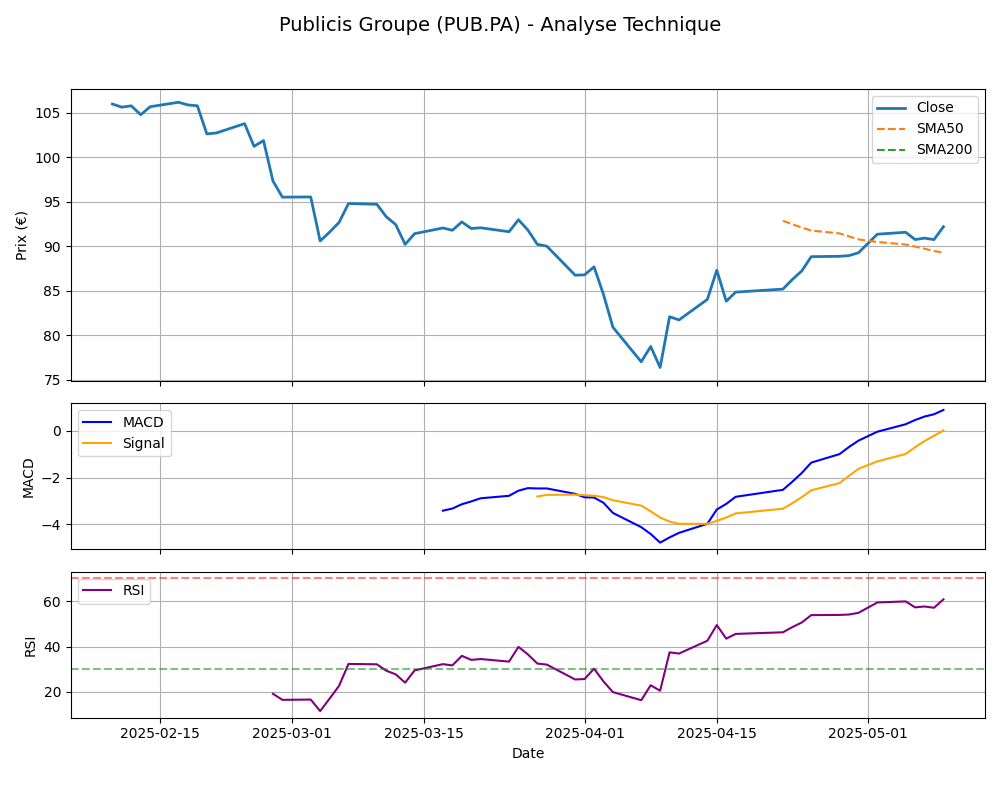Click the 'Signal' legend entry text
The width and height of the screenshot is (1000, 800).
143,443
